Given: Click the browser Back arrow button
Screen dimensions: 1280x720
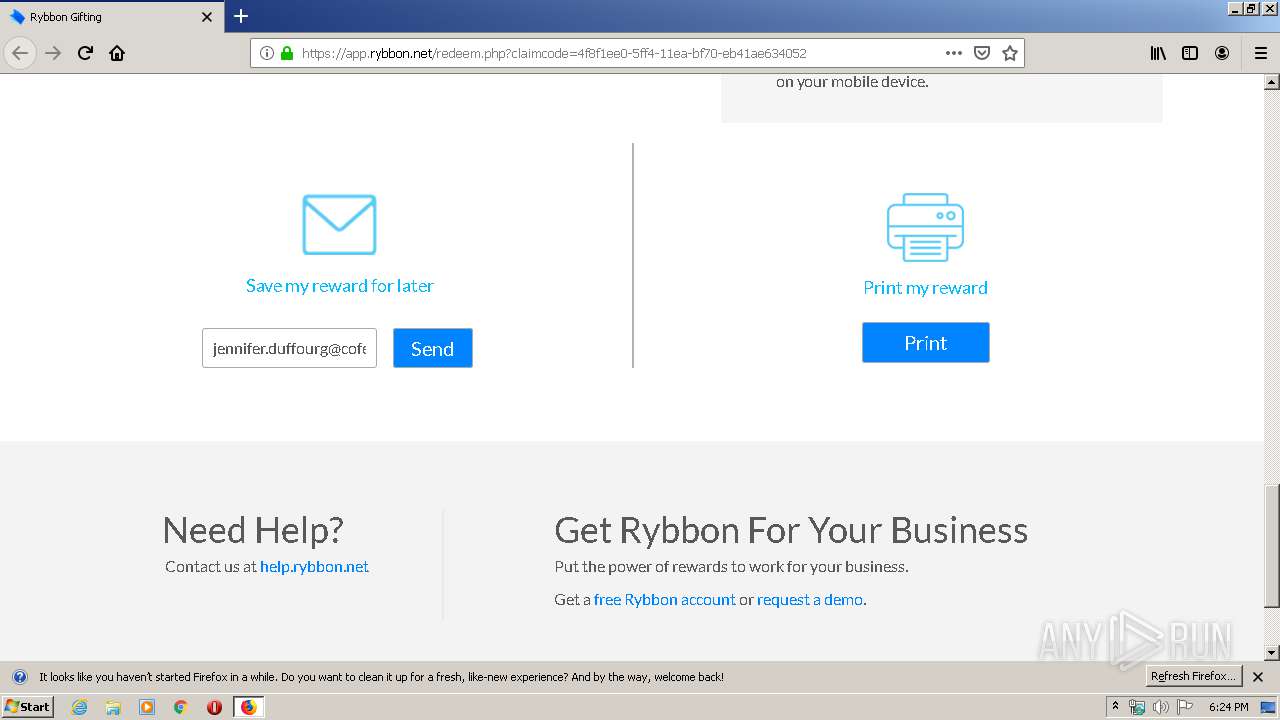Looking at the screenshot, I should pos(20,53).
